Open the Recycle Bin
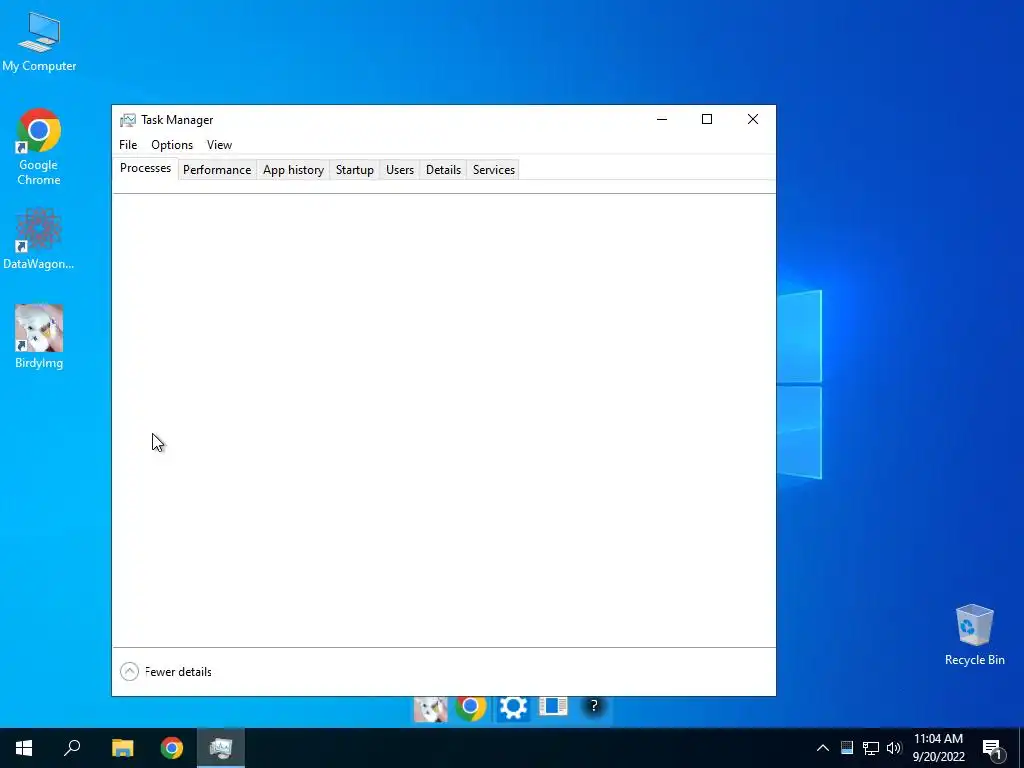1024x768 pixels. (974, 635)
